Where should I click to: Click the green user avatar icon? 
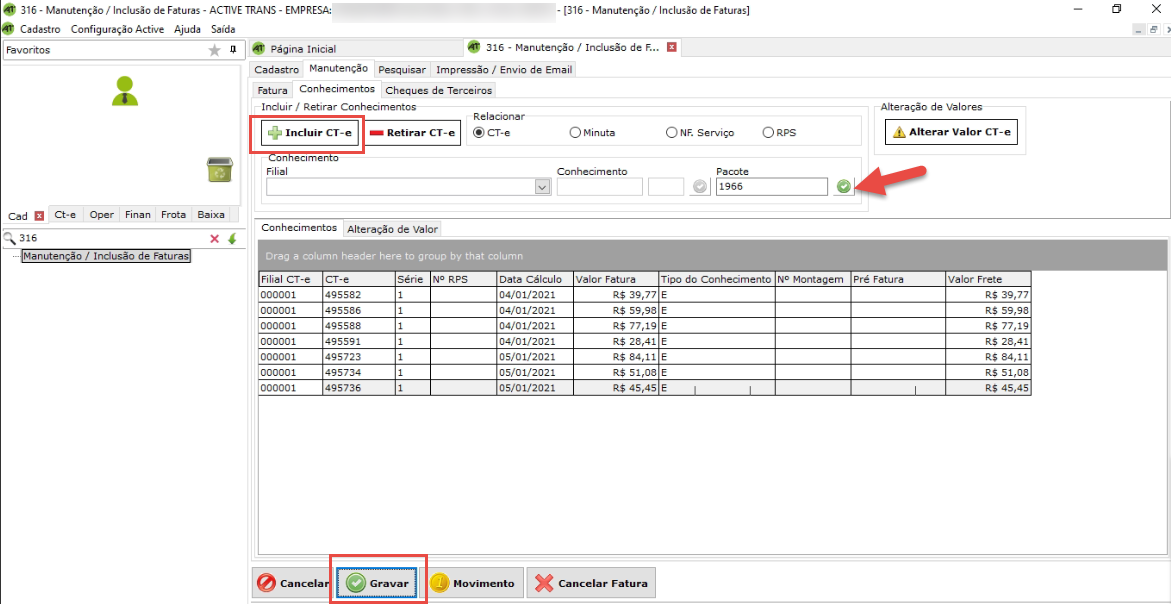125,91
